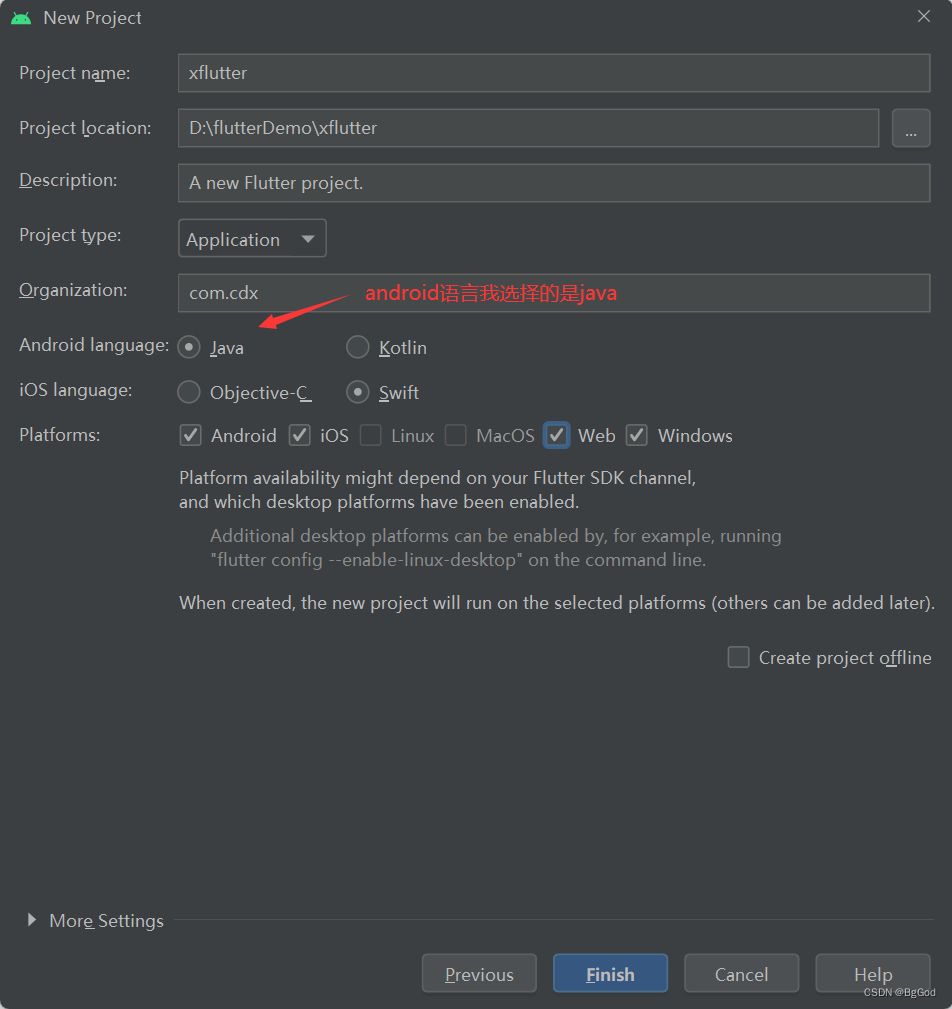Click the Previous button

click(x=480, y=974)
